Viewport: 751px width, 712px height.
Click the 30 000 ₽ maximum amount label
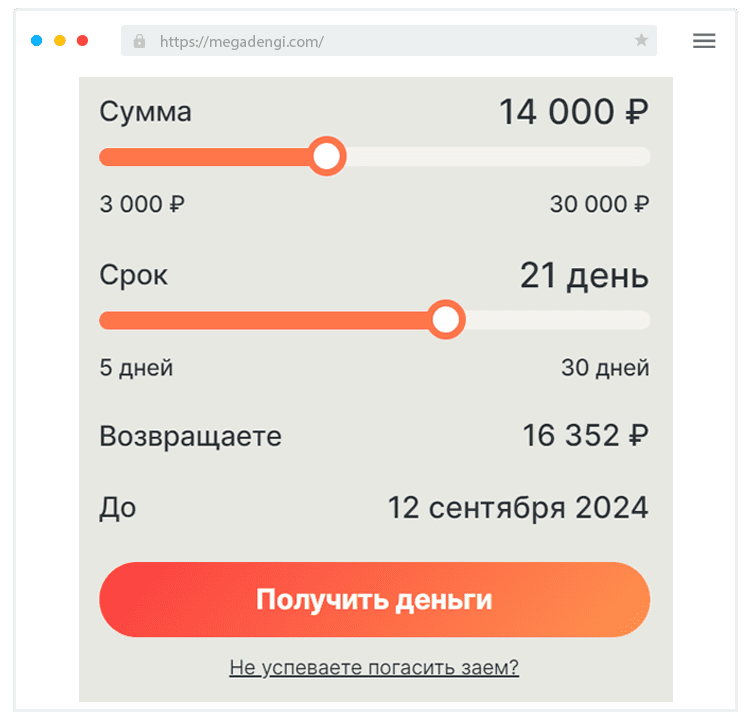click(599, 204)
